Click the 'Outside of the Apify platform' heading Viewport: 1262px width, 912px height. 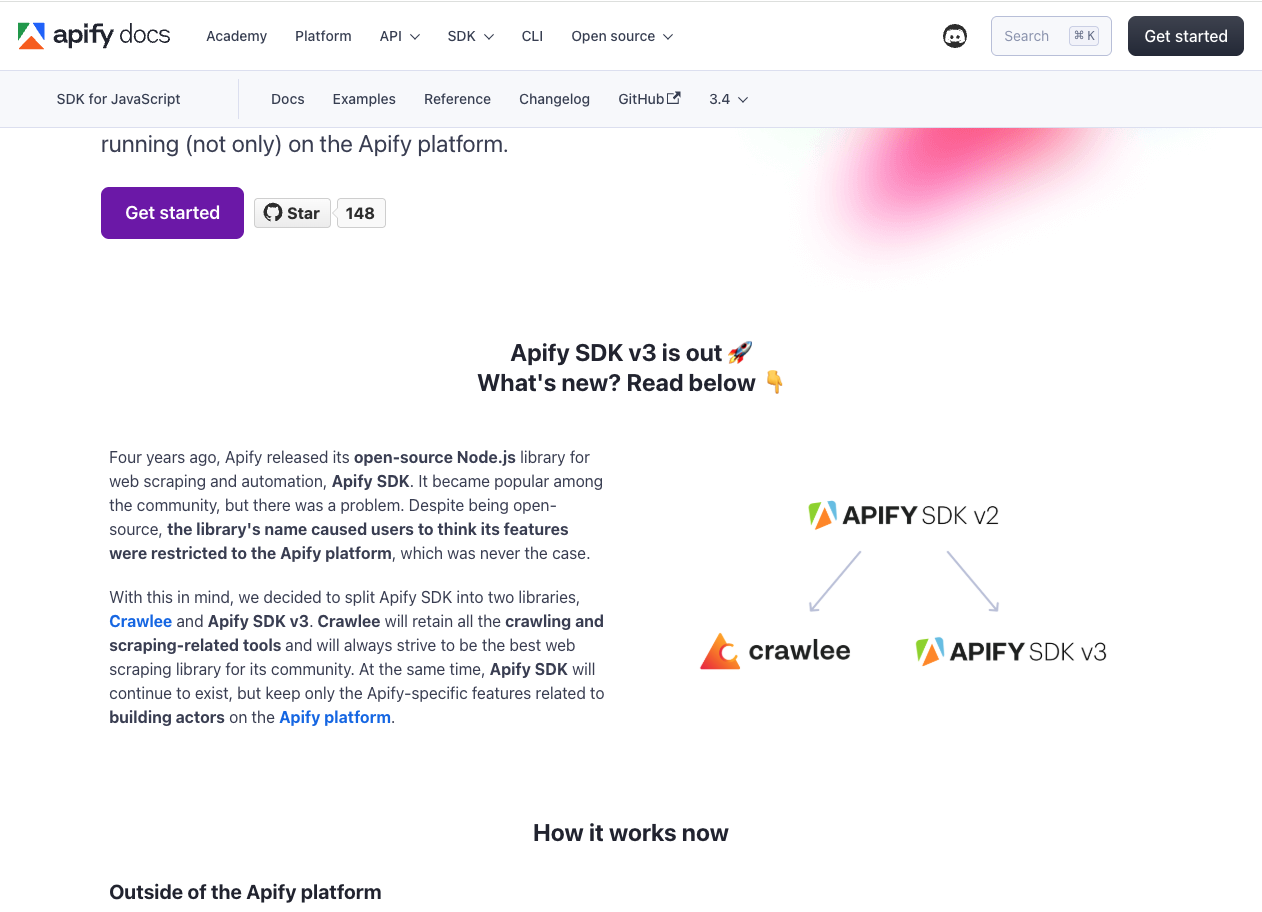(245, 892)
